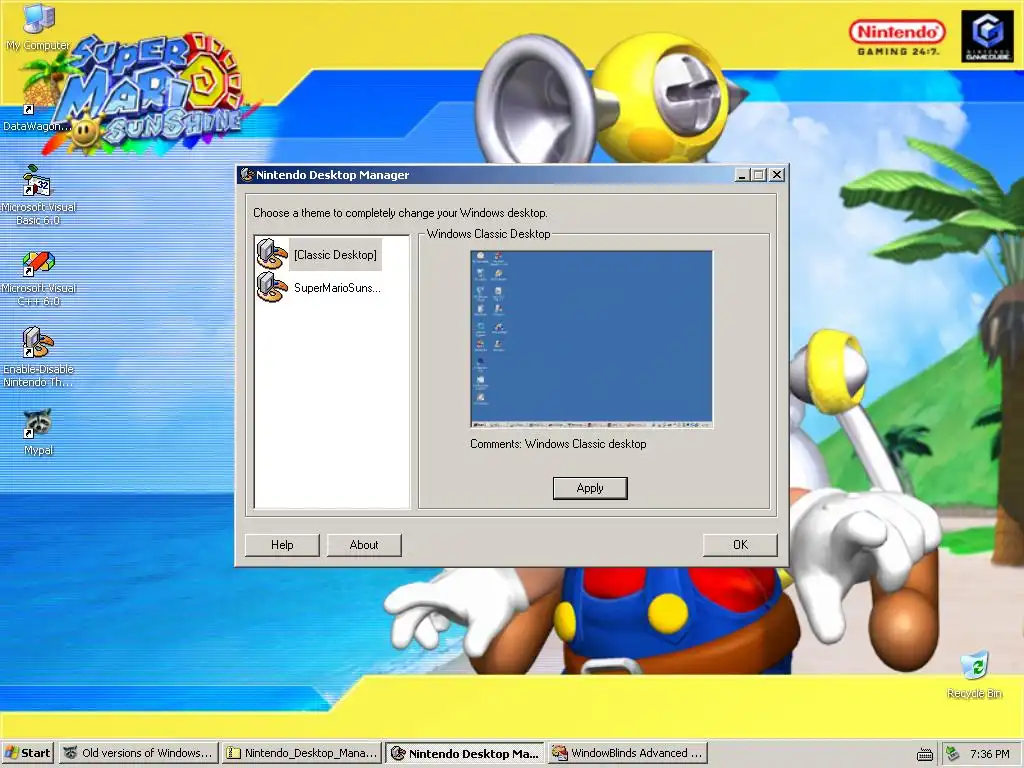Open the My Computer desktop icon
The image size is (1024, 768).
click(38, 20)
